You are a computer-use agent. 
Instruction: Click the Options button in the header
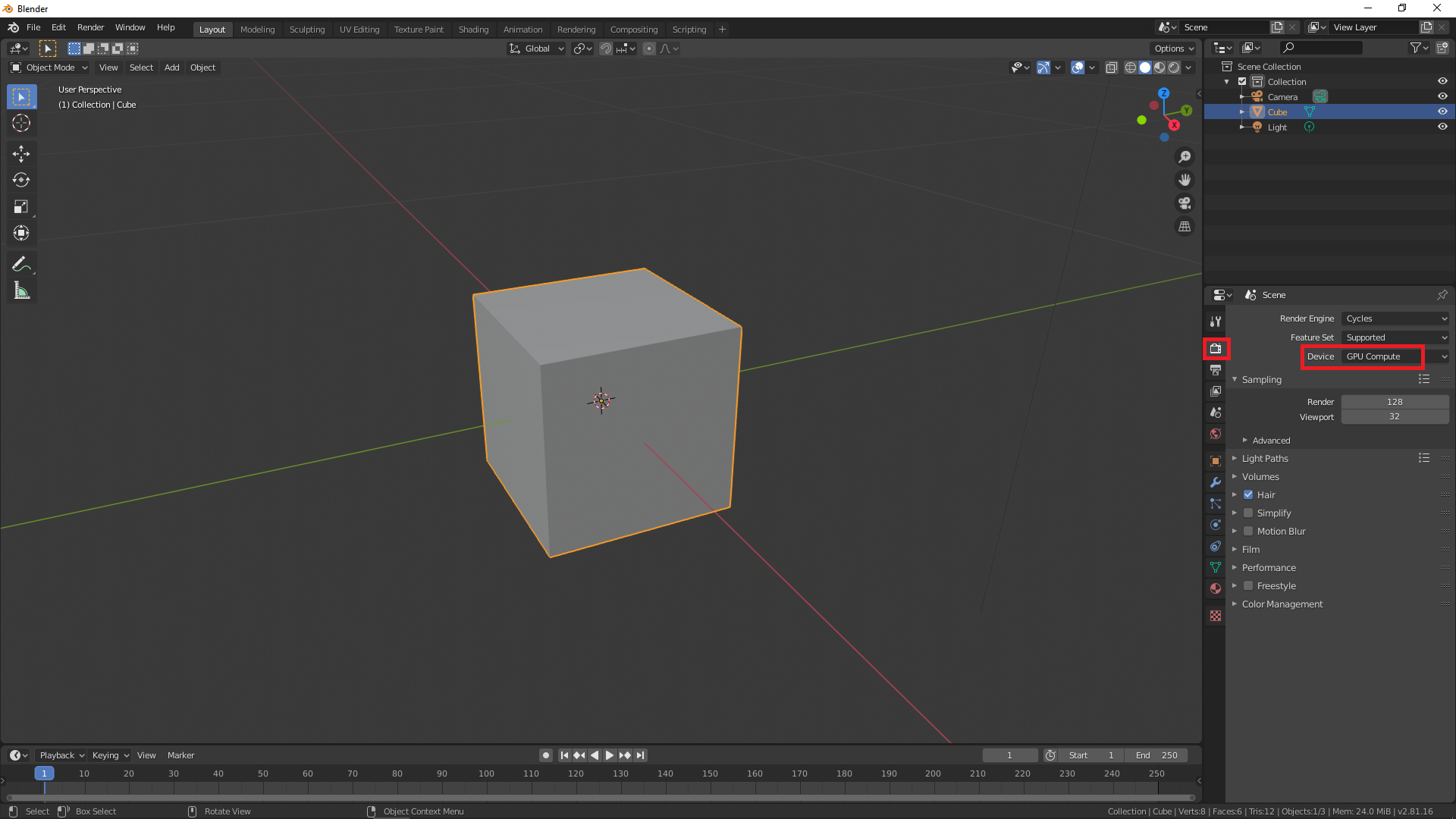[1172, 48]
